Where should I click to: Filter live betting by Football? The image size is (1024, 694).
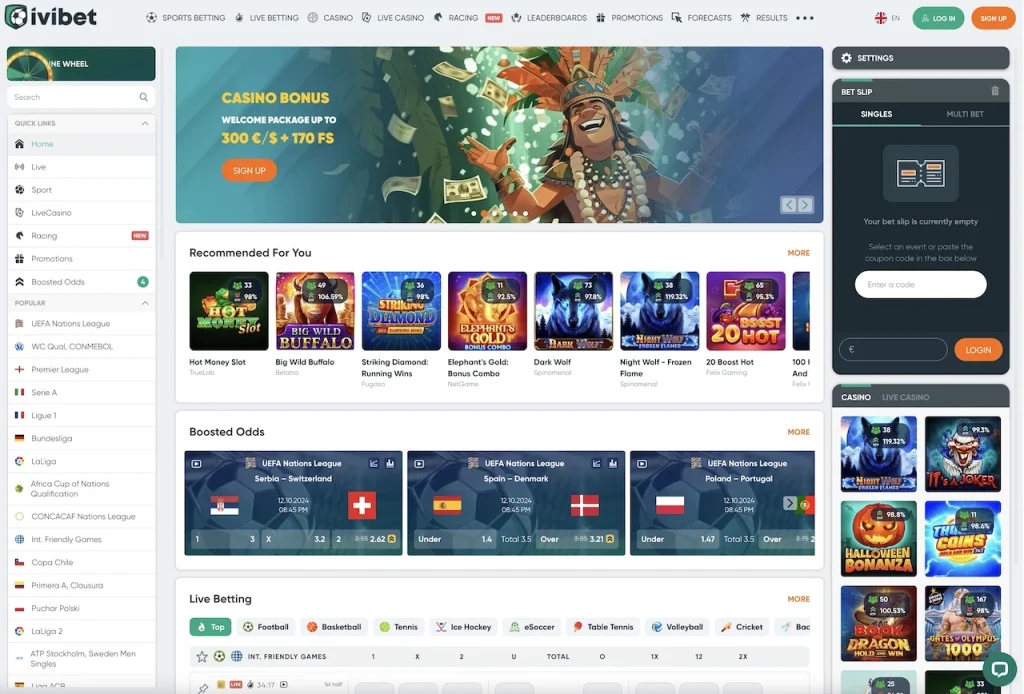(266, 627)
